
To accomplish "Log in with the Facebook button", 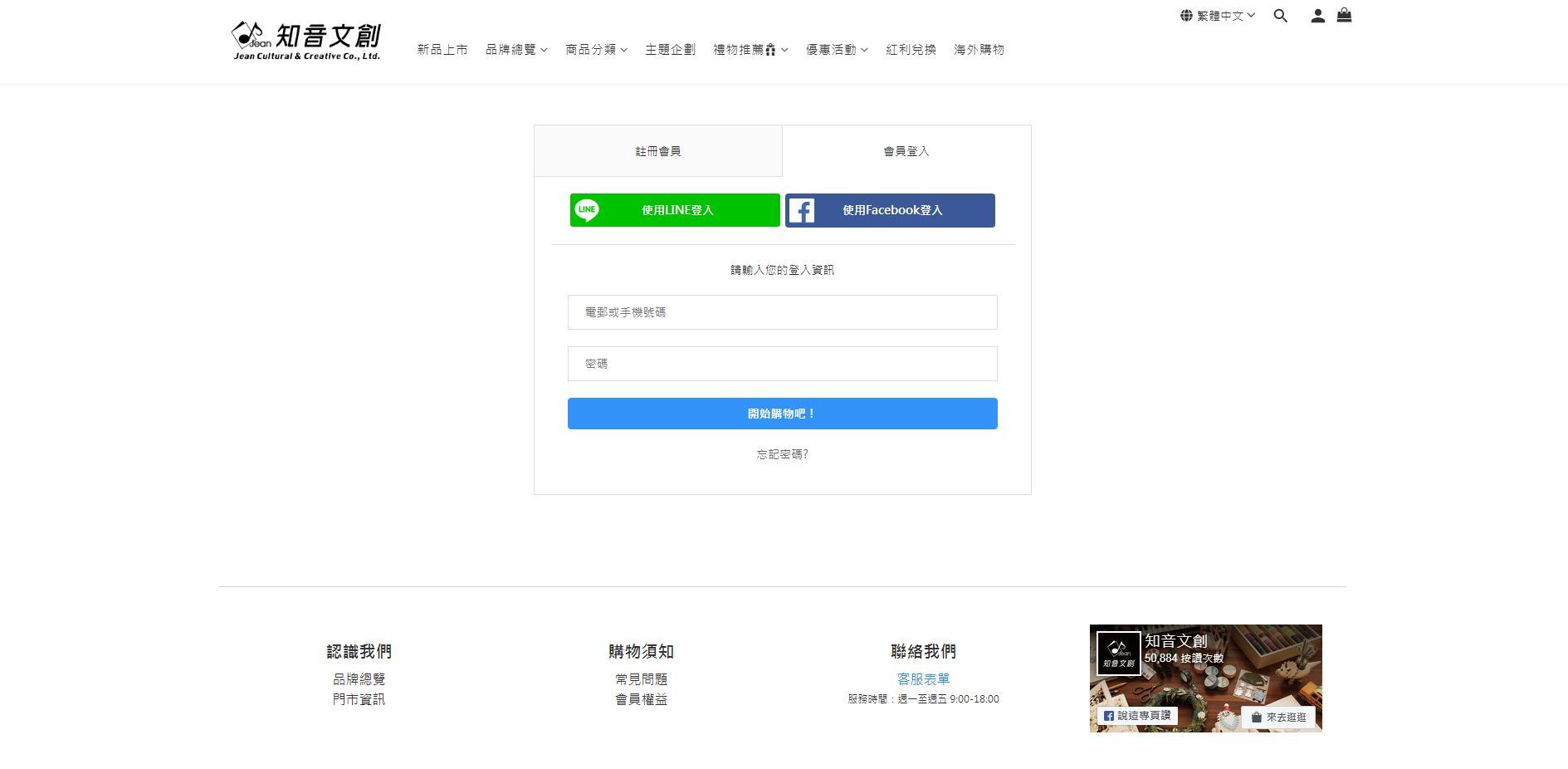I will click(890, 210).
